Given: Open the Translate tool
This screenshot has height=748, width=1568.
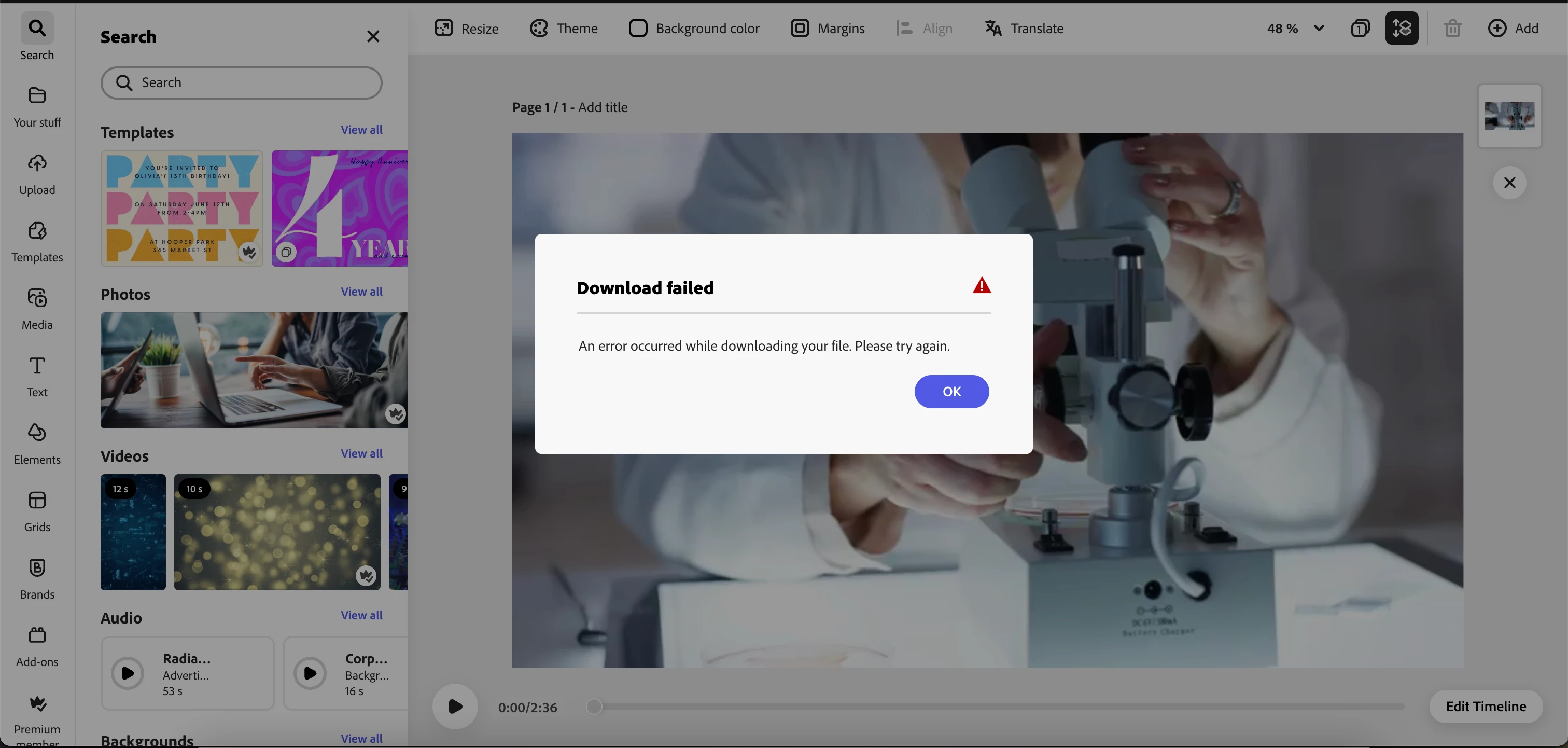Looking at the screenshot, I should pos(1025,28).
